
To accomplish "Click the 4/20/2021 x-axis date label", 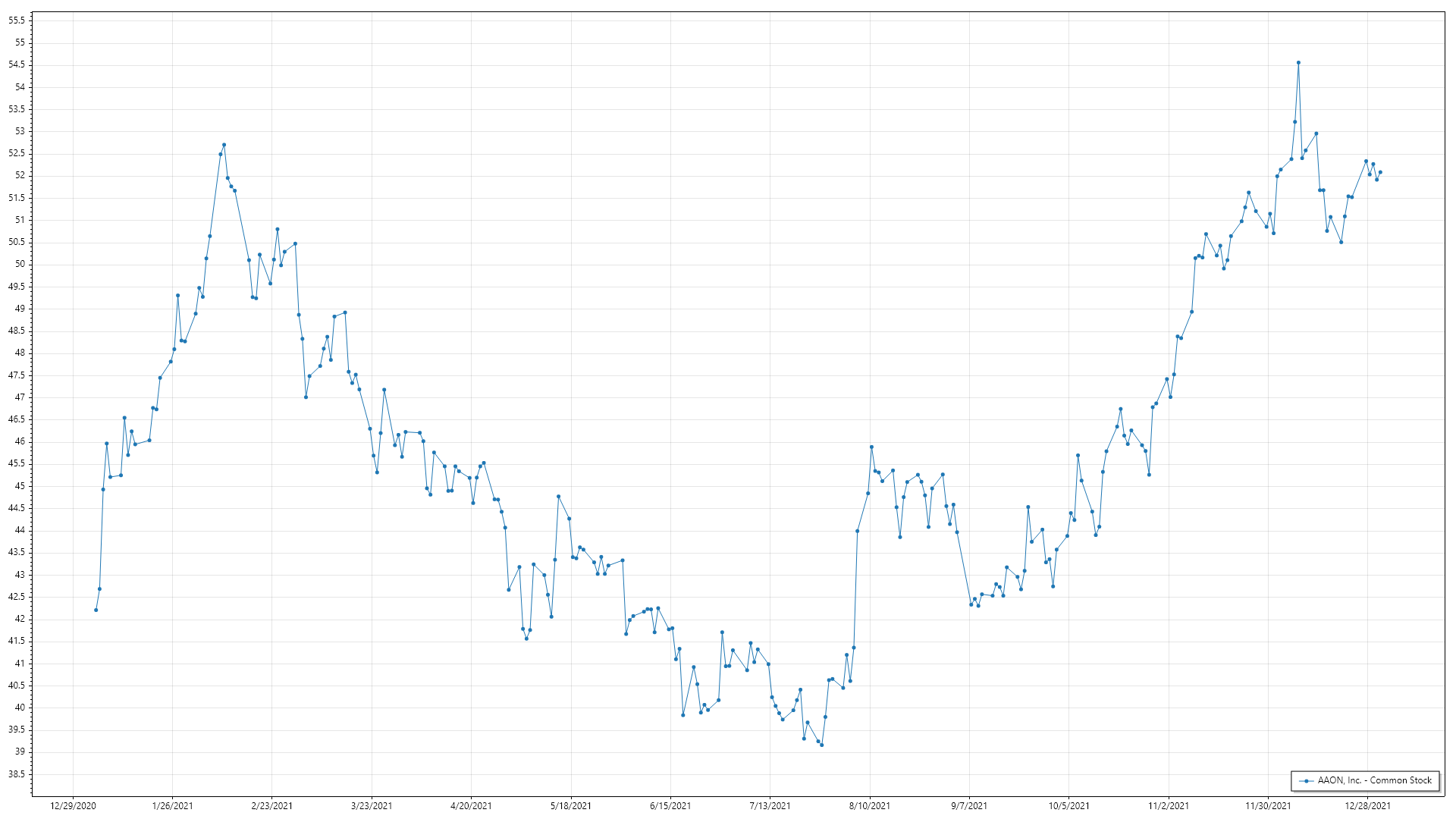I will pos(471,805).
